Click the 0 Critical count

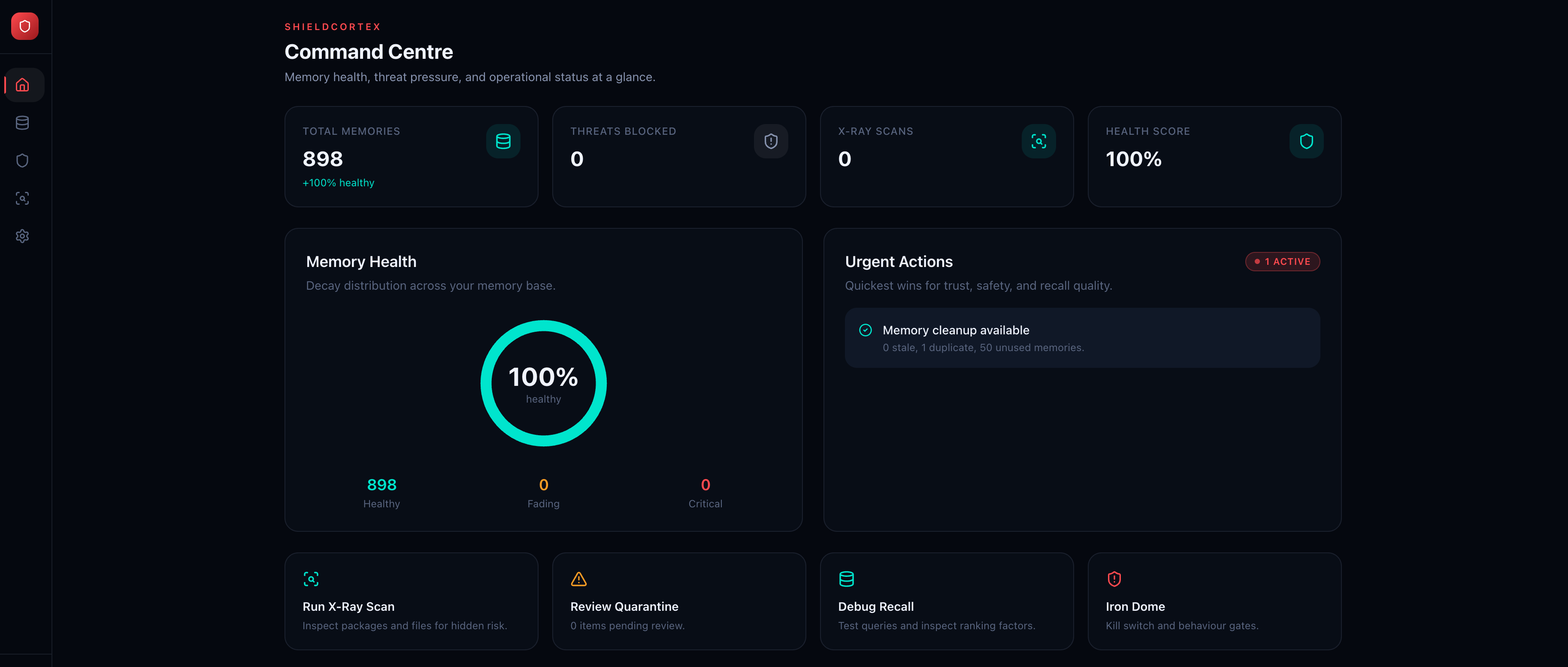[705, 493]
